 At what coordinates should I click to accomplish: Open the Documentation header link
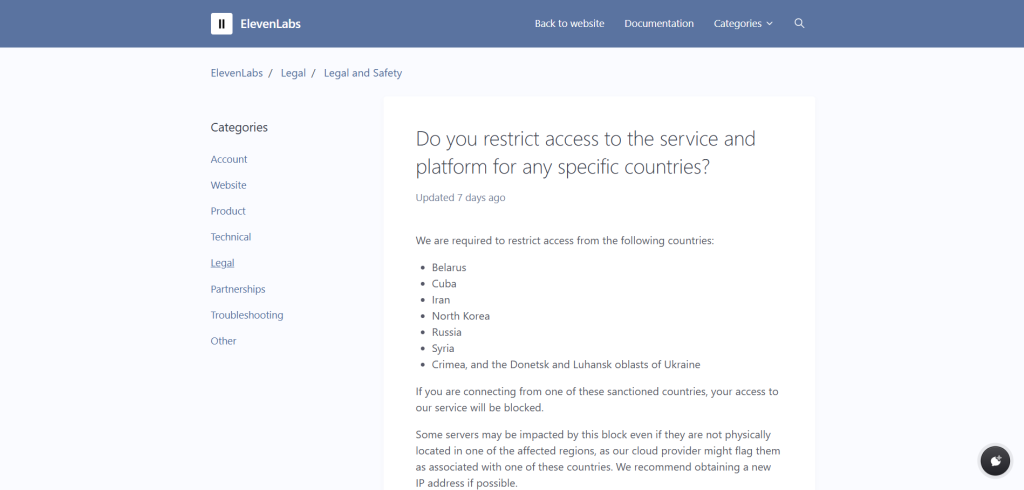click(x=658, y=24)
